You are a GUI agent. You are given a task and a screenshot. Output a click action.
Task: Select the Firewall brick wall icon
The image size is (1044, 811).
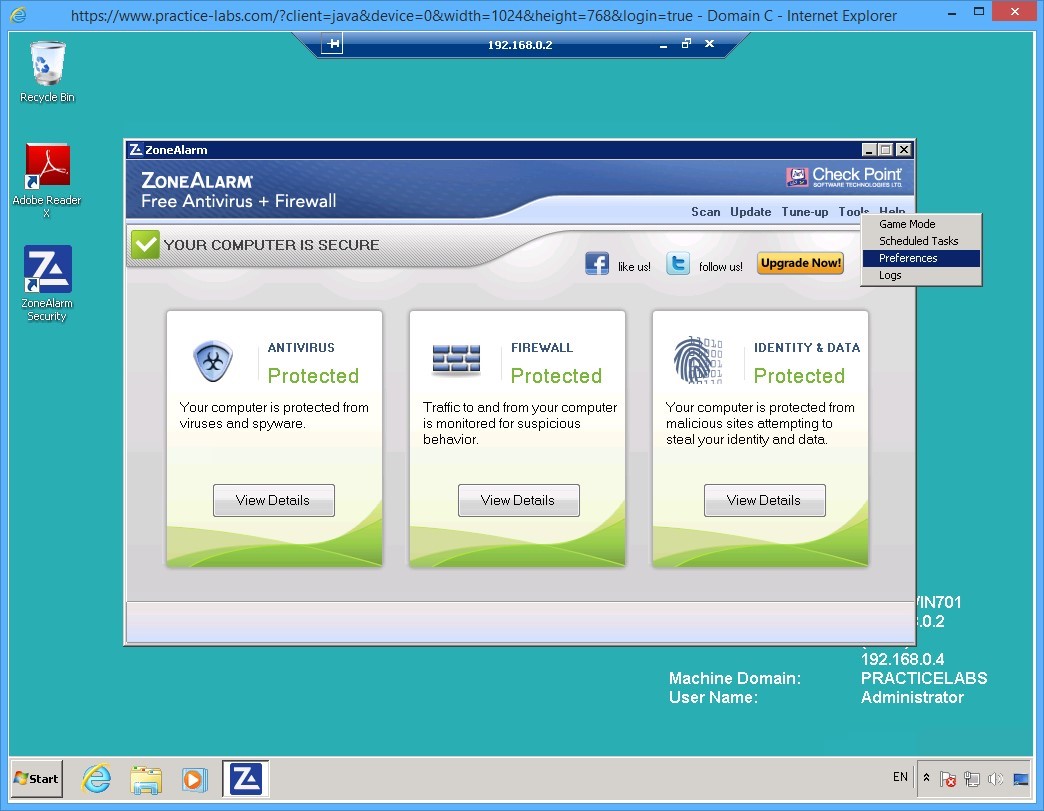click(456, 360)
